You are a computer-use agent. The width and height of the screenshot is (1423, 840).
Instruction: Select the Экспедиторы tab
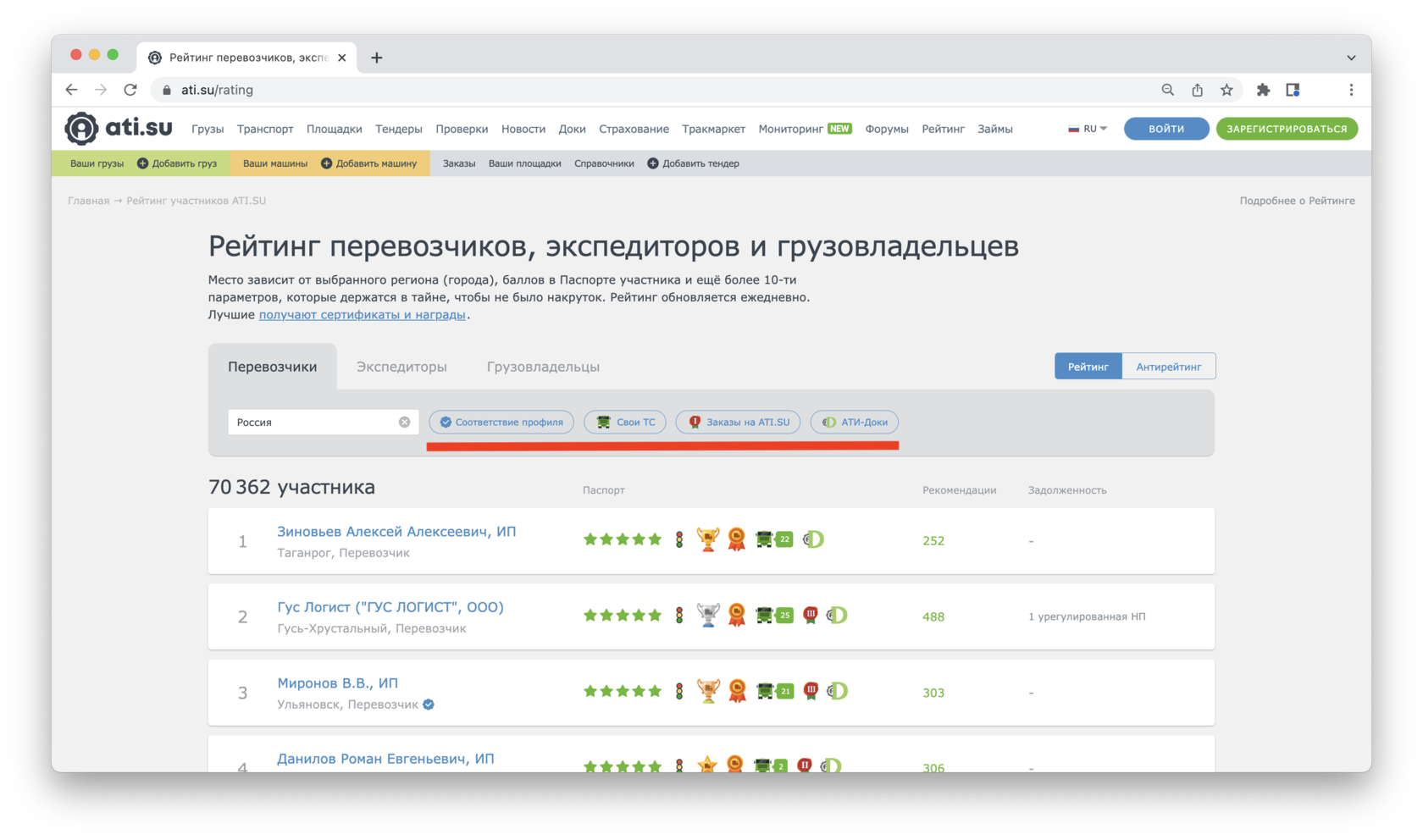(x=401, y=367)
